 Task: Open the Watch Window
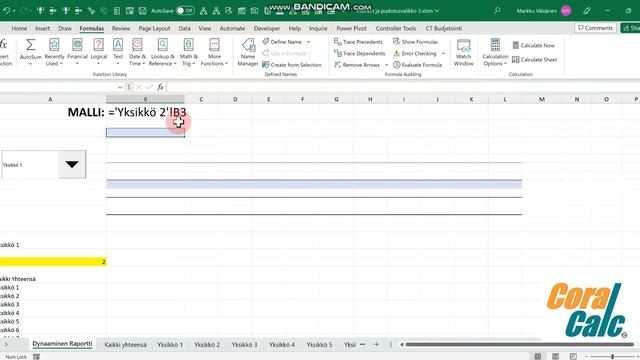[x=464, y=52]
